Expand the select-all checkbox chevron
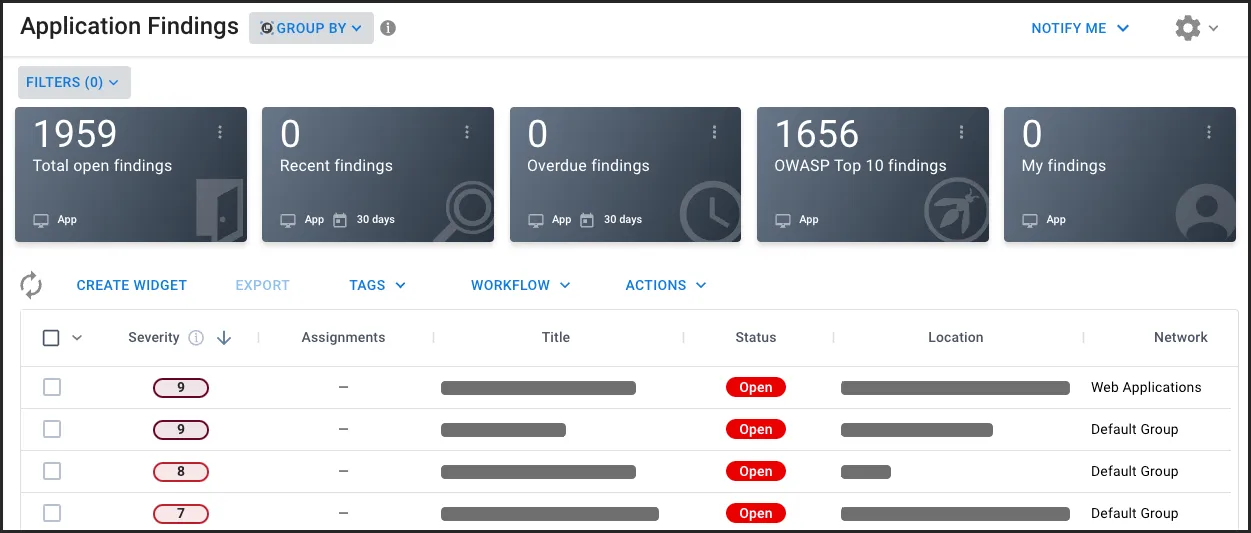The width and height of the screenshot is (1251, 533). [77, 338]
